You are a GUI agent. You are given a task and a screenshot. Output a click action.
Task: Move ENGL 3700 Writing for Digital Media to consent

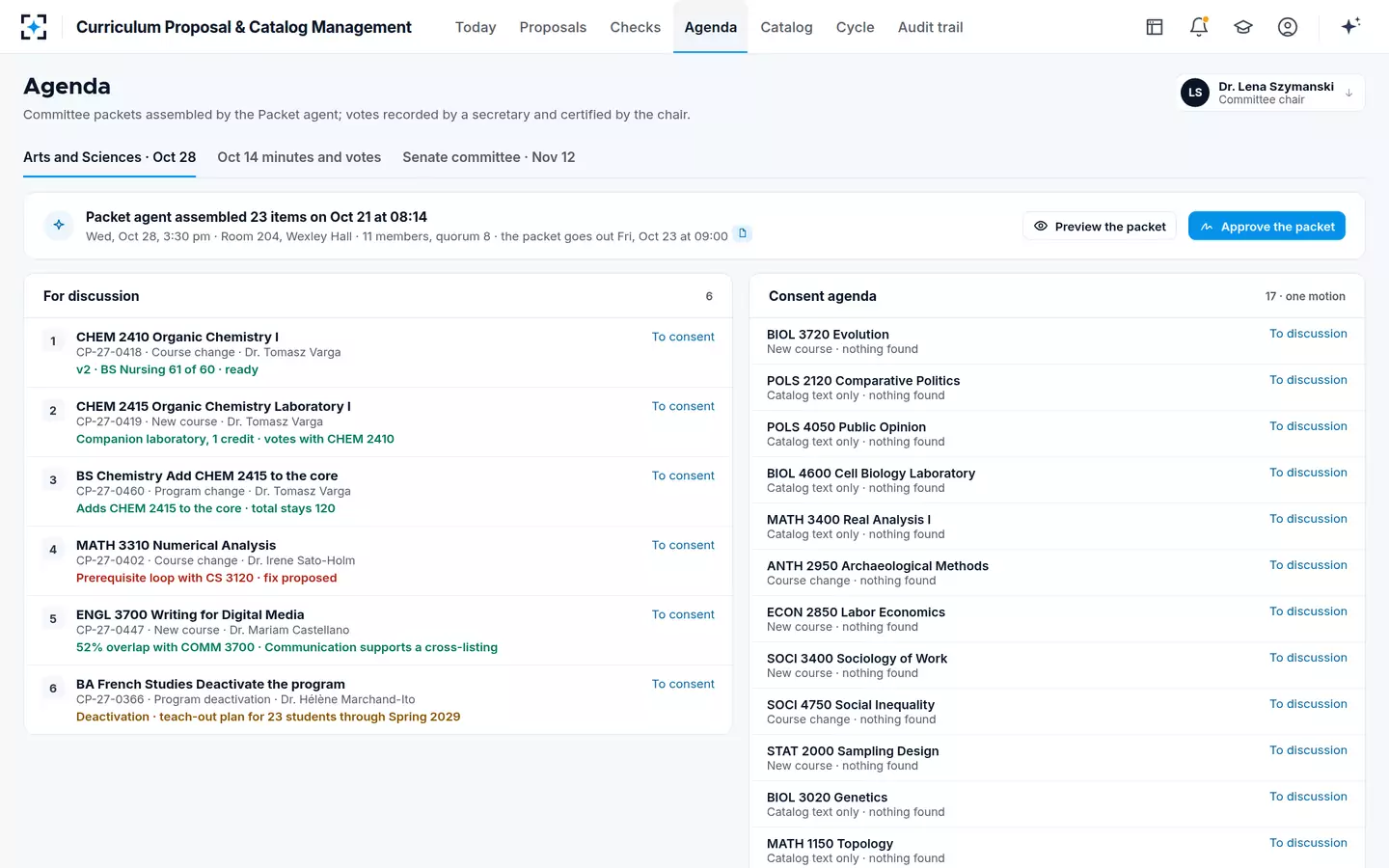(683, 614)
